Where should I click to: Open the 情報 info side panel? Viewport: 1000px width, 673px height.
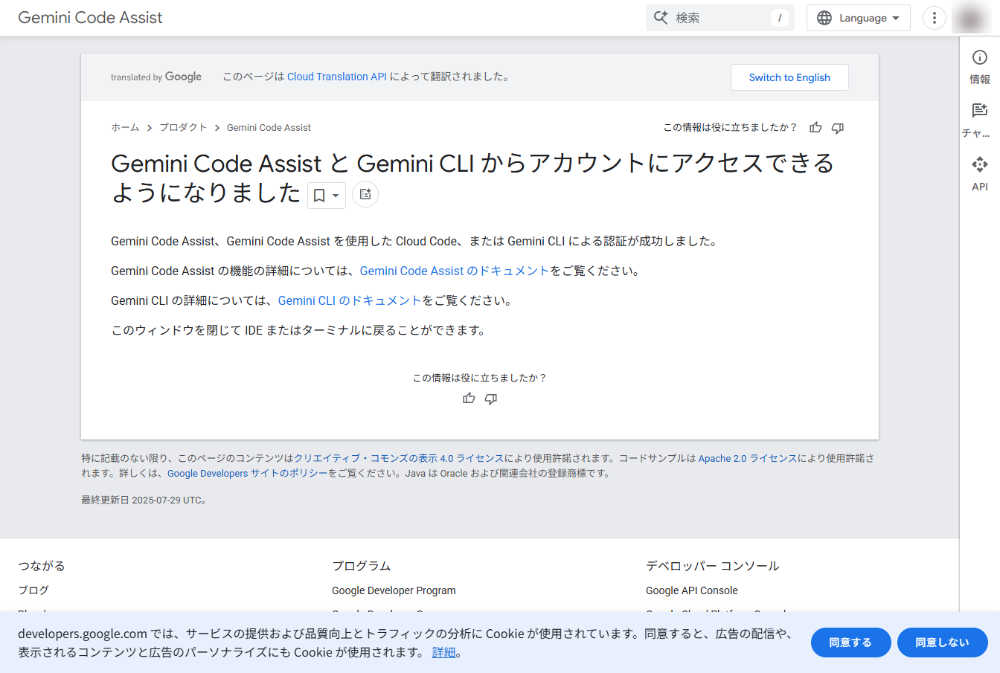[x=980, y=66]
